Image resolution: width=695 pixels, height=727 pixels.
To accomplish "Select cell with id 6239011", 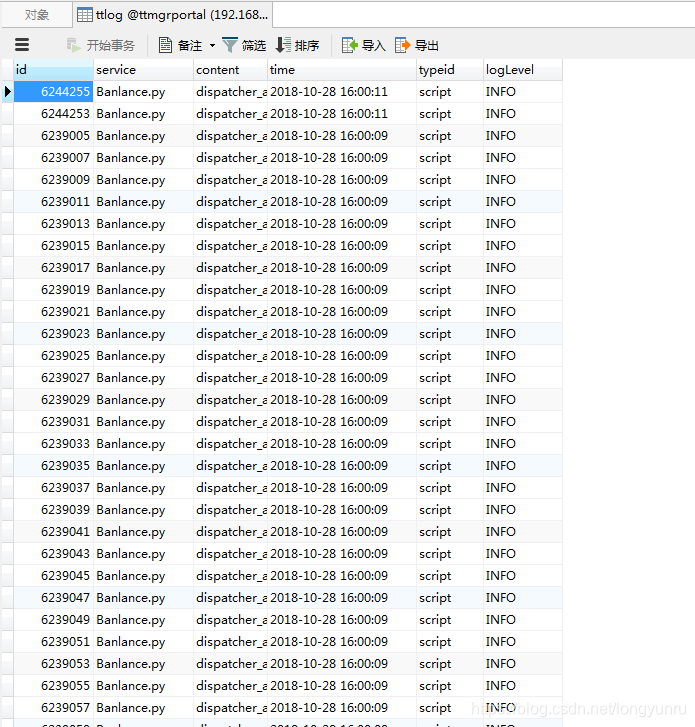I will pos(53,202).
